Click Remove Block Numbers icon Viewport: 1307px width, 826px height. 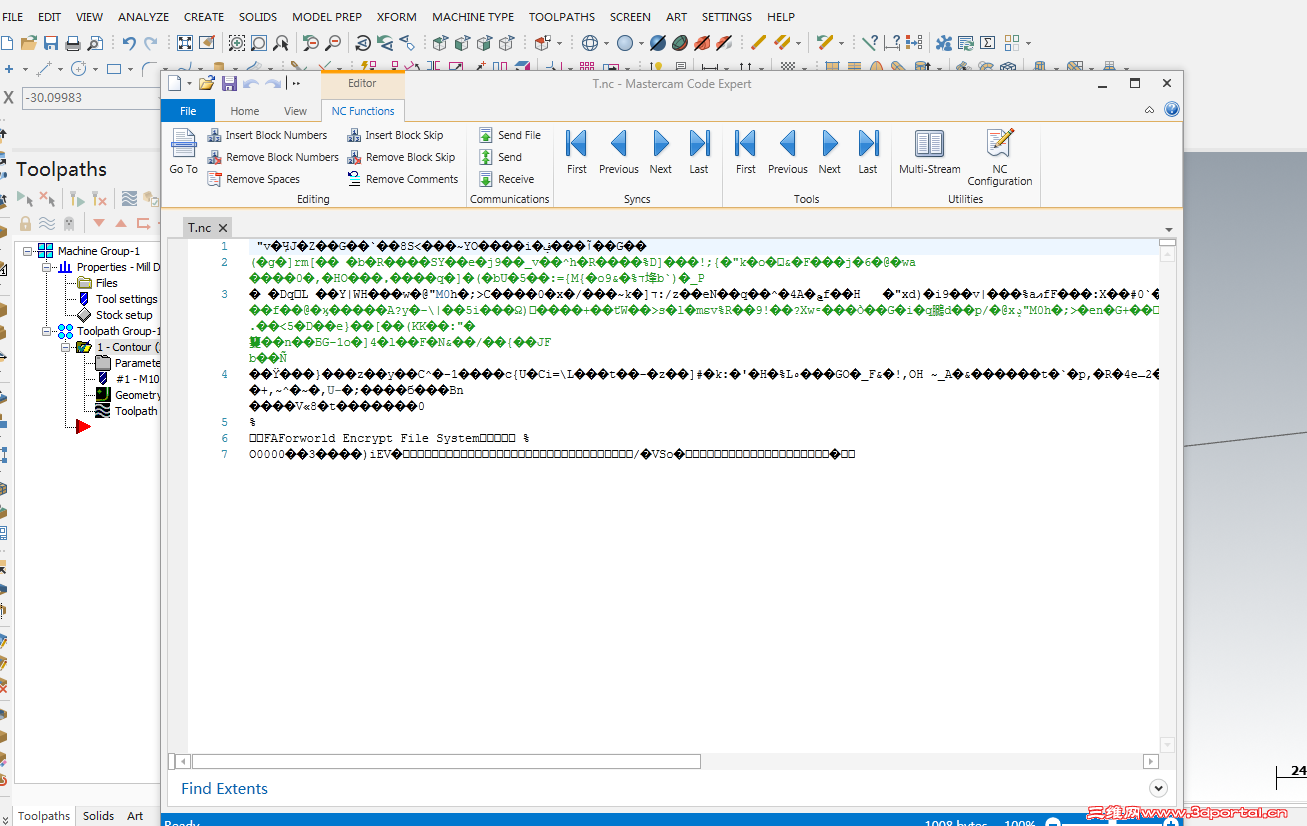tap(215, 157)
